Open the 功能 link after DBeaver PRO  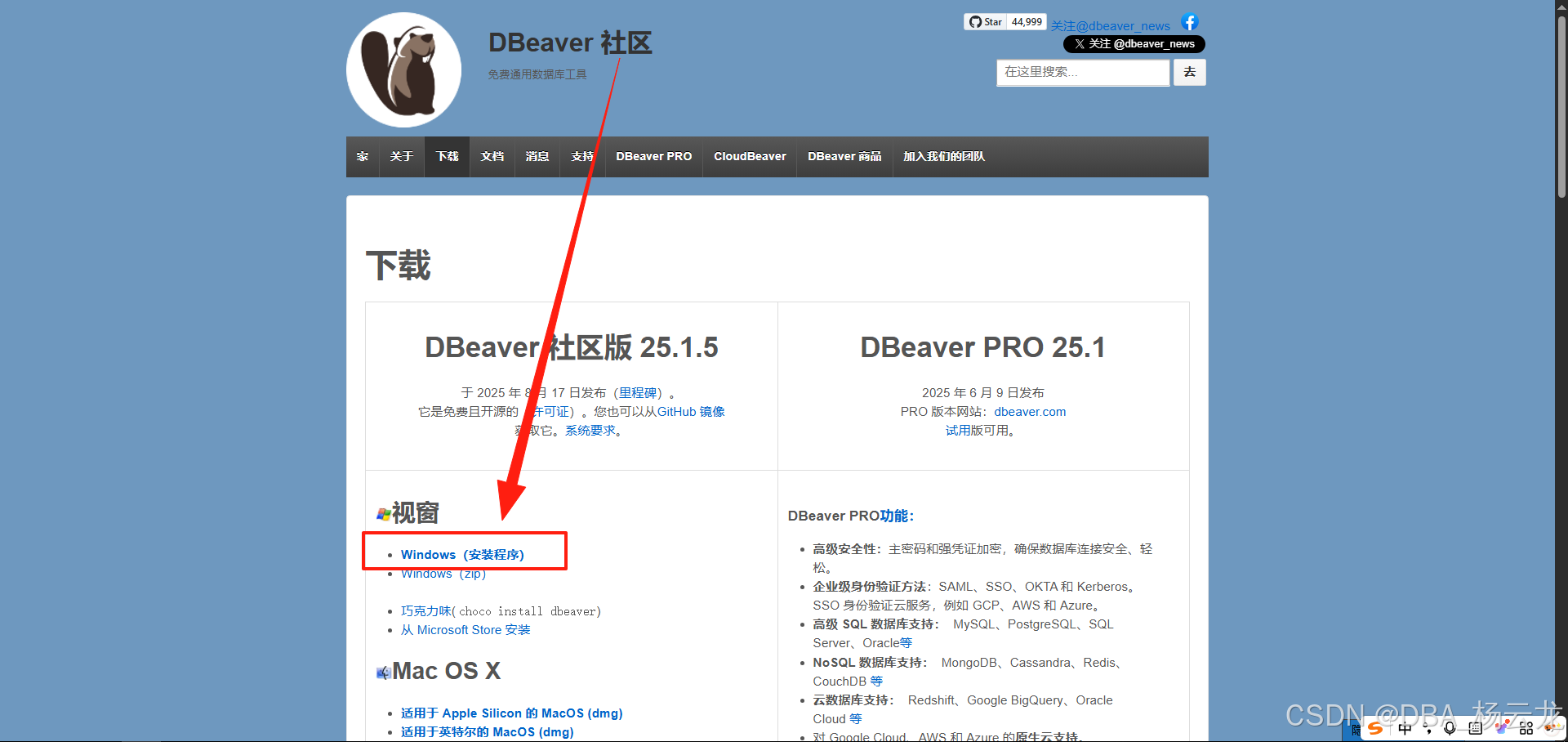(894, 516)
